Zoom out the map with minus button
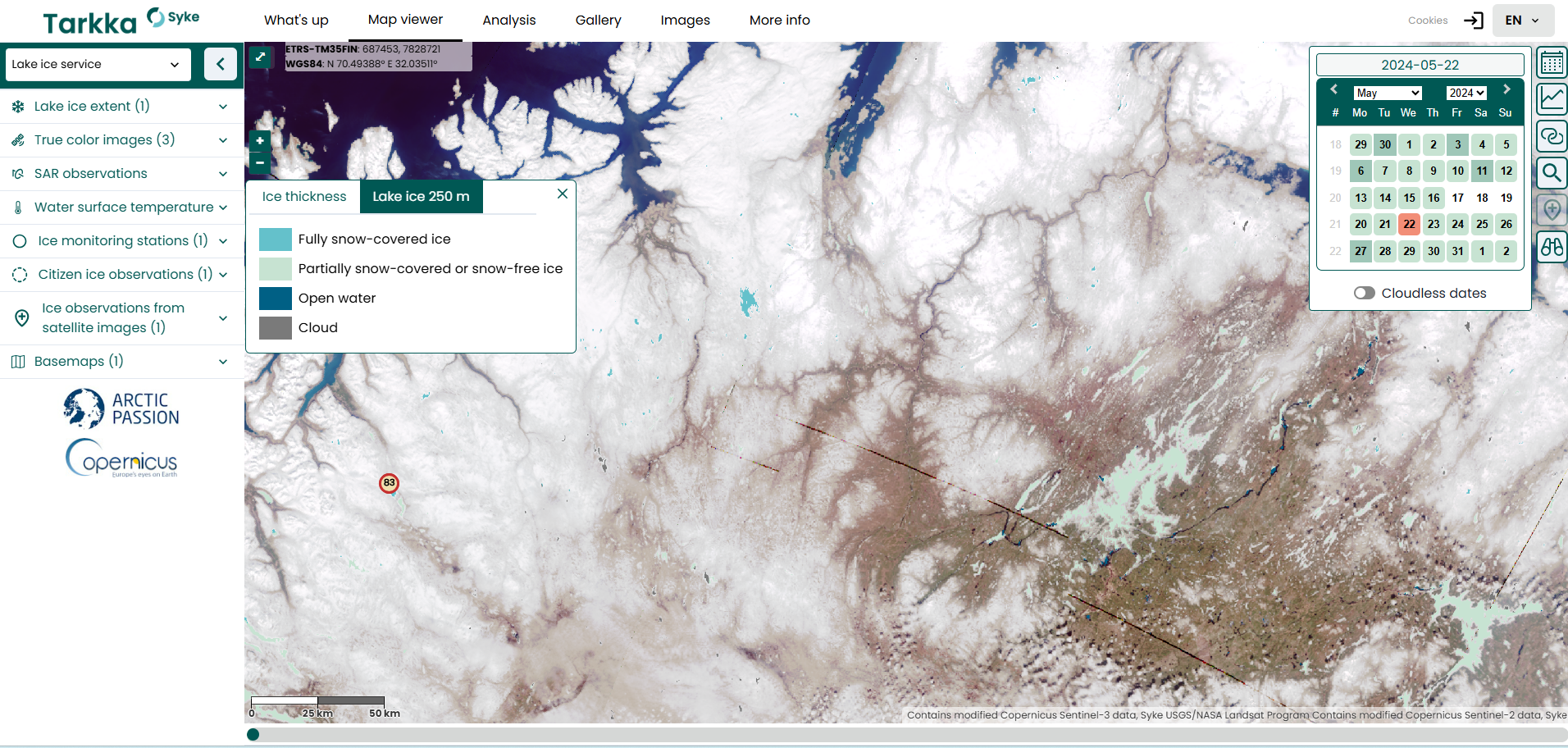 [x=260, y=162]
